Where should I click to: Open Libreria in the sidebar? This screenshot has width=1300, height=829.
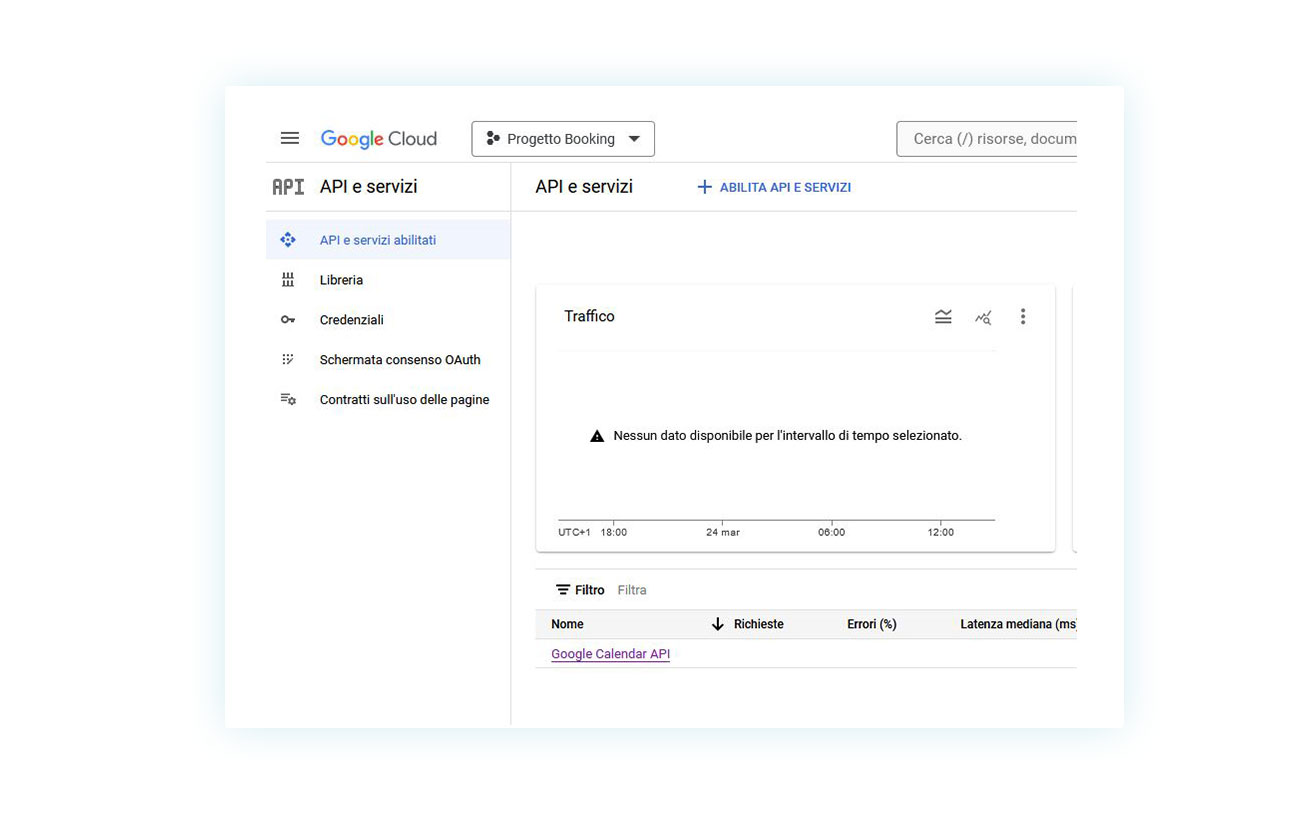[388, 280]
